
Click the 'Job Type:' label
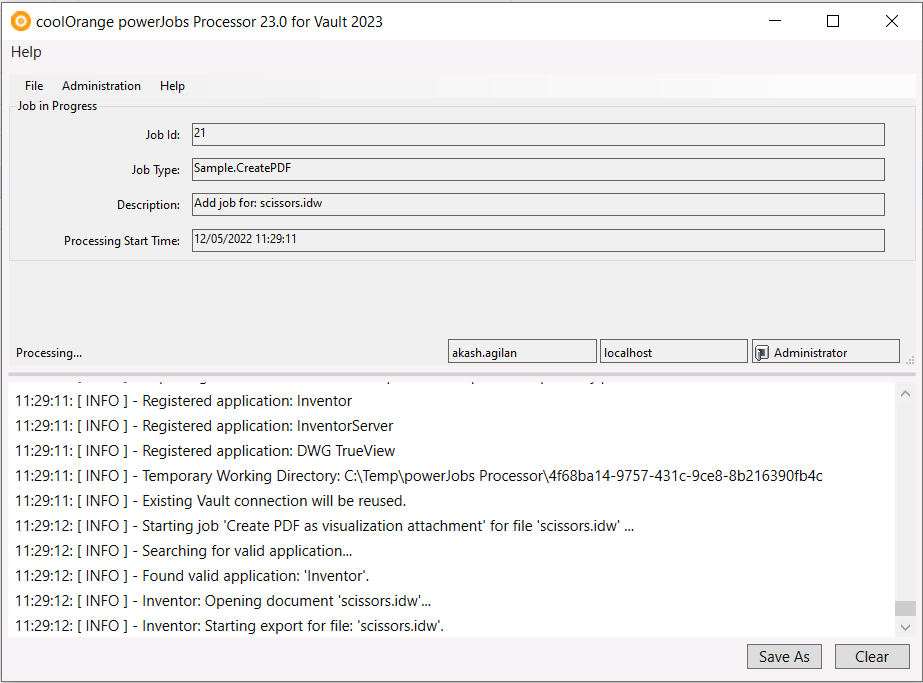(x=156, y=170)
